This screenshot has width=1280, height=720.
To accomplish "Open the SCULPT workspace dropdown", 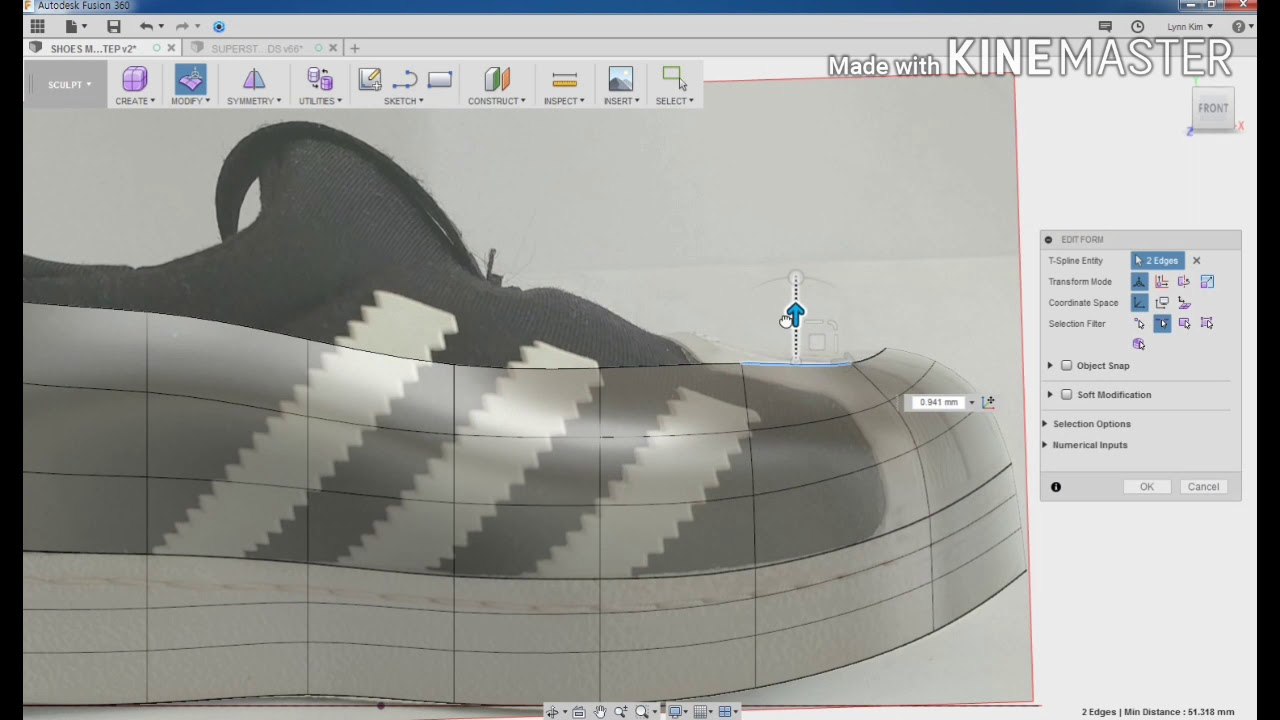I will pyautogui.click(x=70, y=85).
